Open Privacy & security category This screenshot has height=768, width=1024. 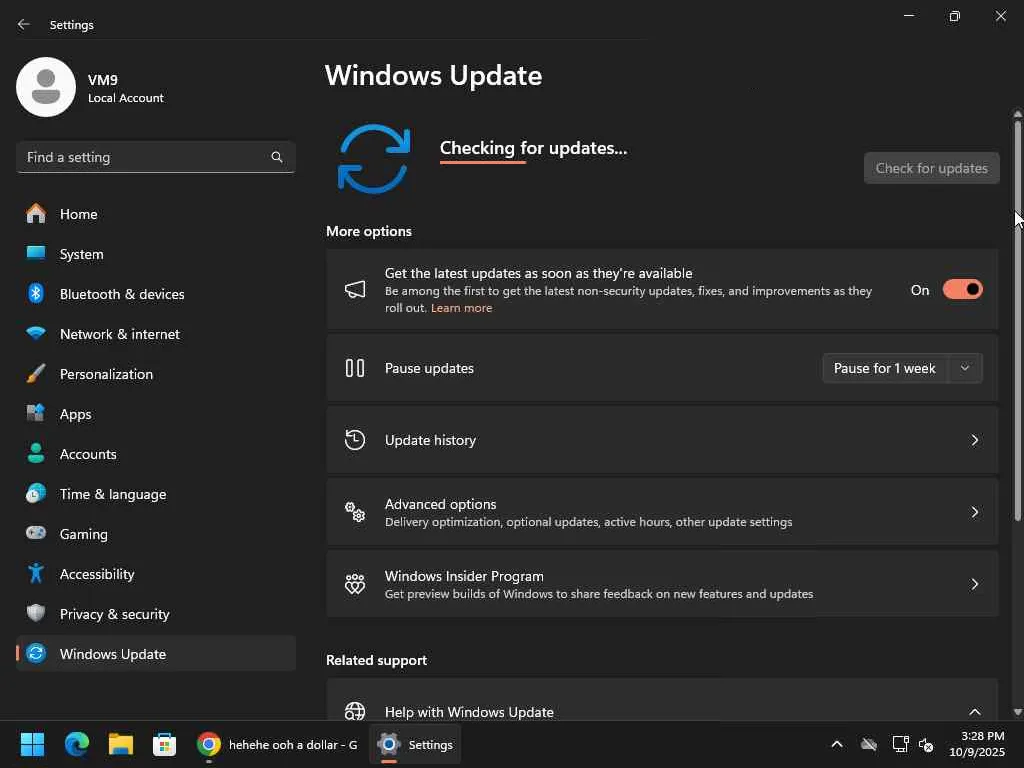[x=156, y=613]
